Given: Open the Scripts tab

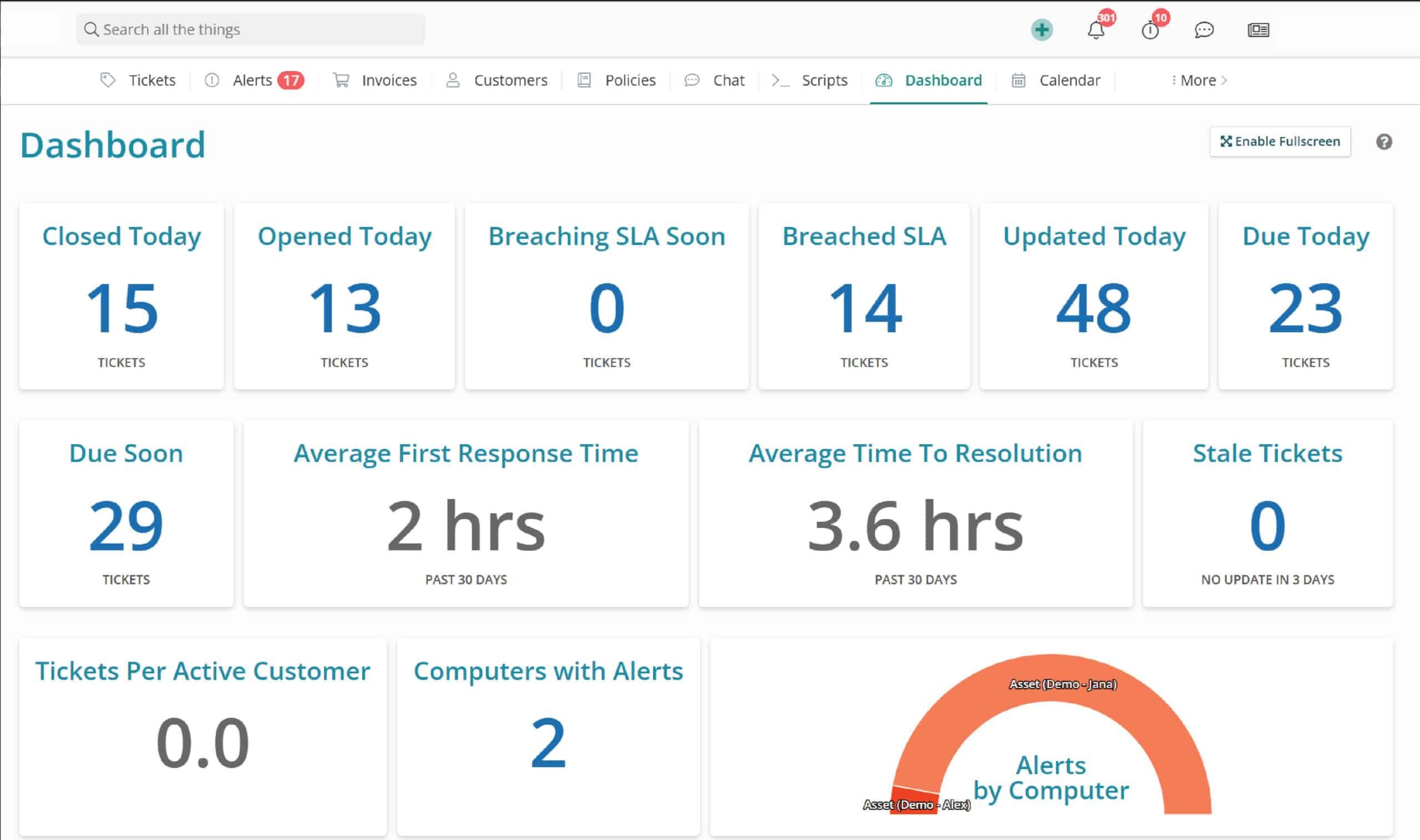Looking at the screenshot, I should pyautogui.click(x=824, y=80).
